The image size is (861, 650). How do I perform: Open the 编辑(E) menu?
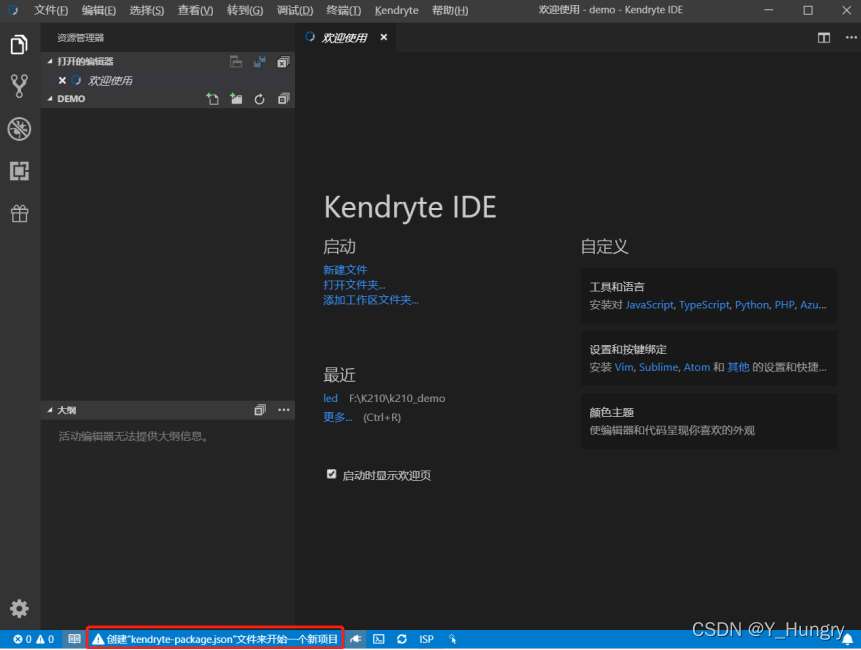point(99,10)
